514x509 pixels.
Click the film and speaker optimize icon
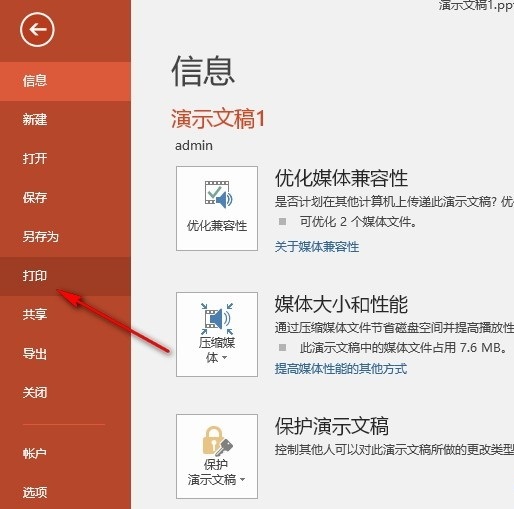[218, 194]
